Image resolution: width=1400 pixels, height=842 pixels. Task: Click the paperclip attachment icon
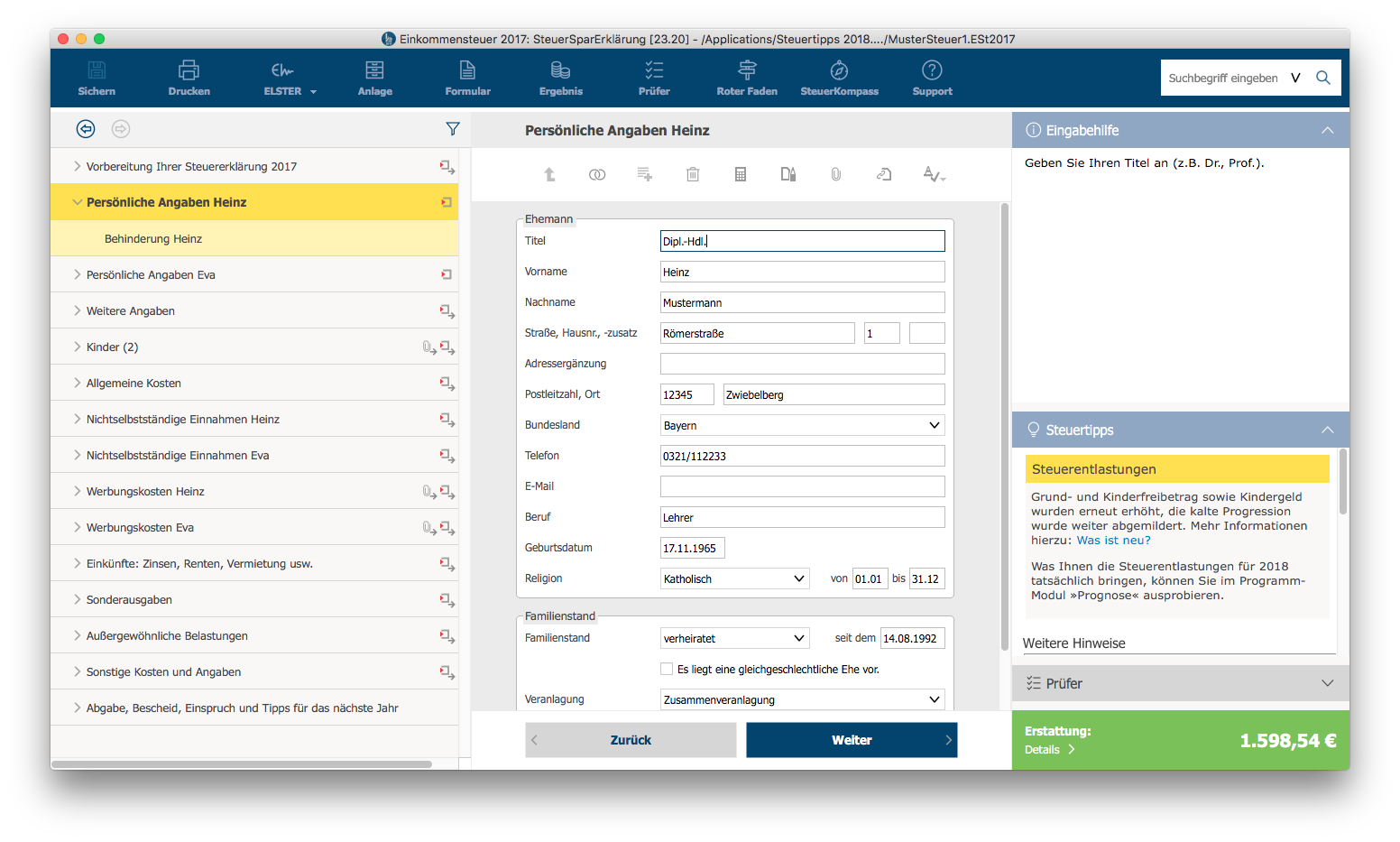(x=836, y=174)
